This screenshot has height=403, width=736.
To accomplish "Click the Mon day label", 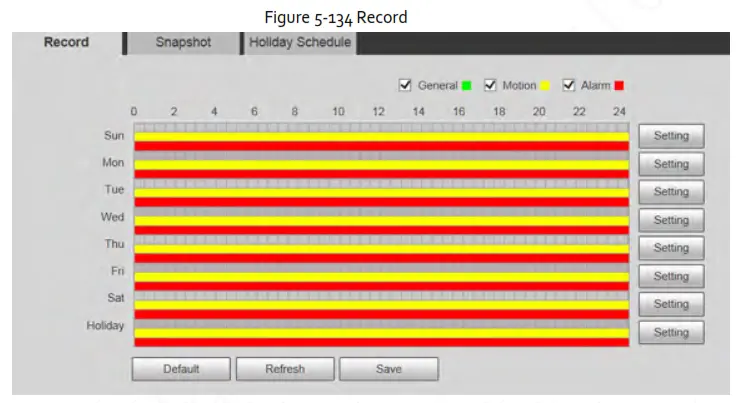I will click(x=113, y=162).
